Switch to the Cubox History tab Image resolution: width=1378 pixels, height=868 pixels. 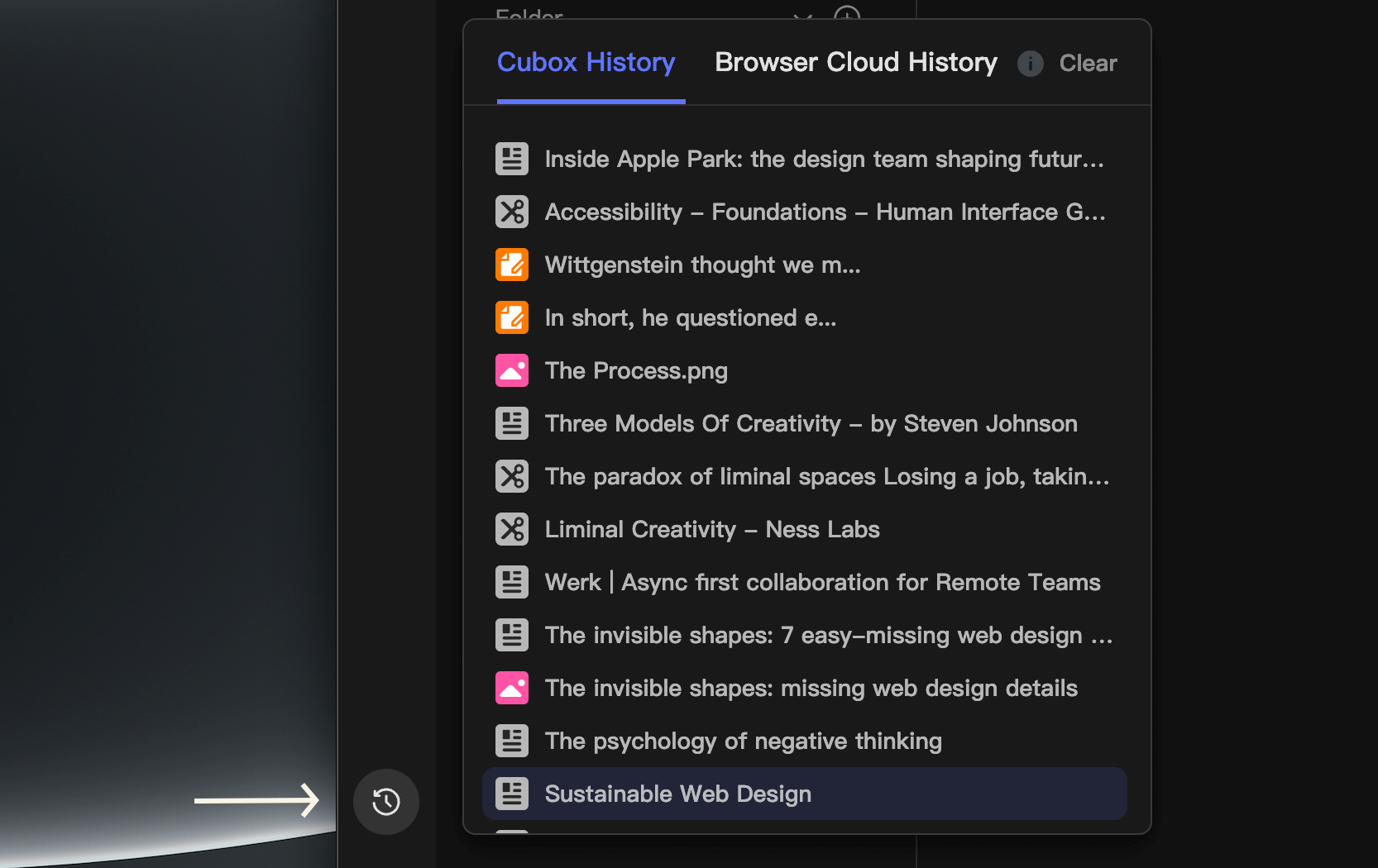tap(586, 63)
